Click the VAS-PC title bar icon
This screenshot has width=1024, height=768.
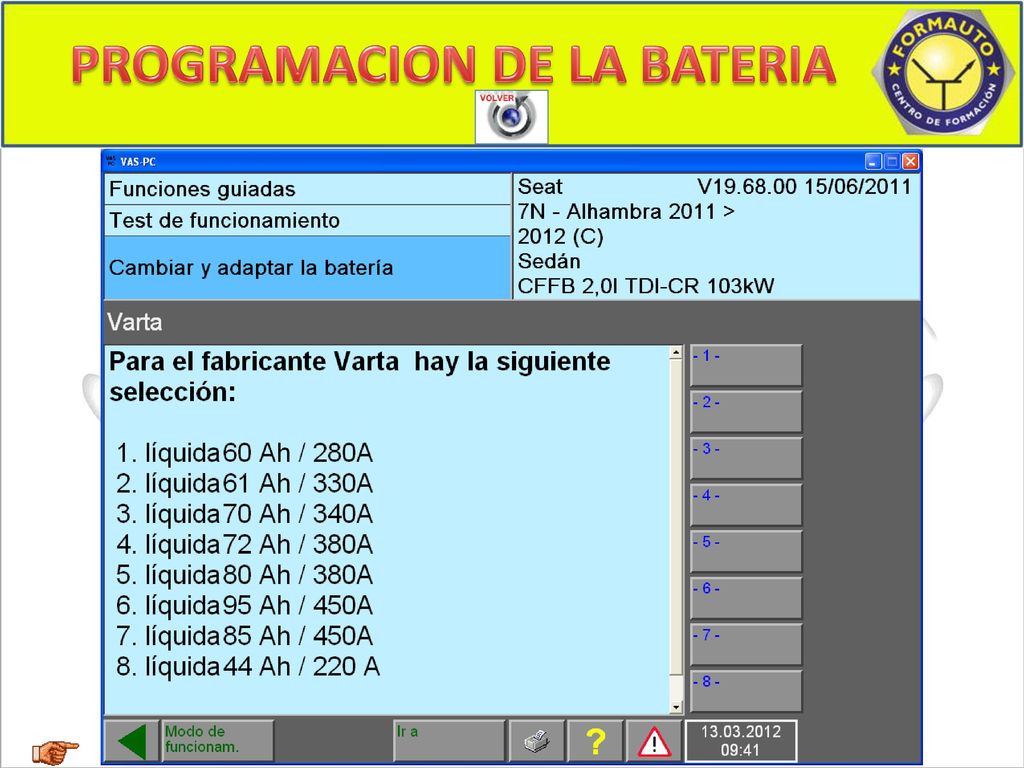point(111,161)
